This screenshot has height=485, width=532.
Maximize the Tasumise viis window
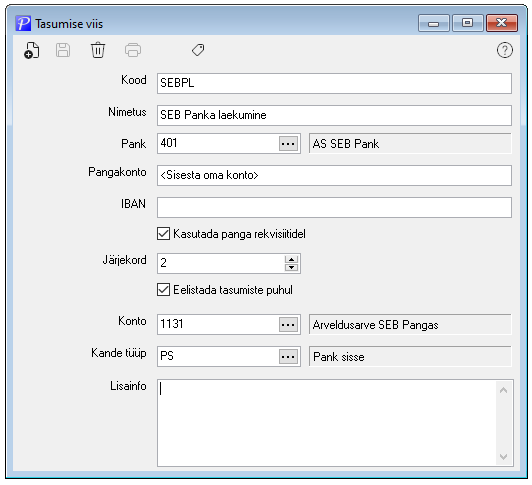(468, 23)
